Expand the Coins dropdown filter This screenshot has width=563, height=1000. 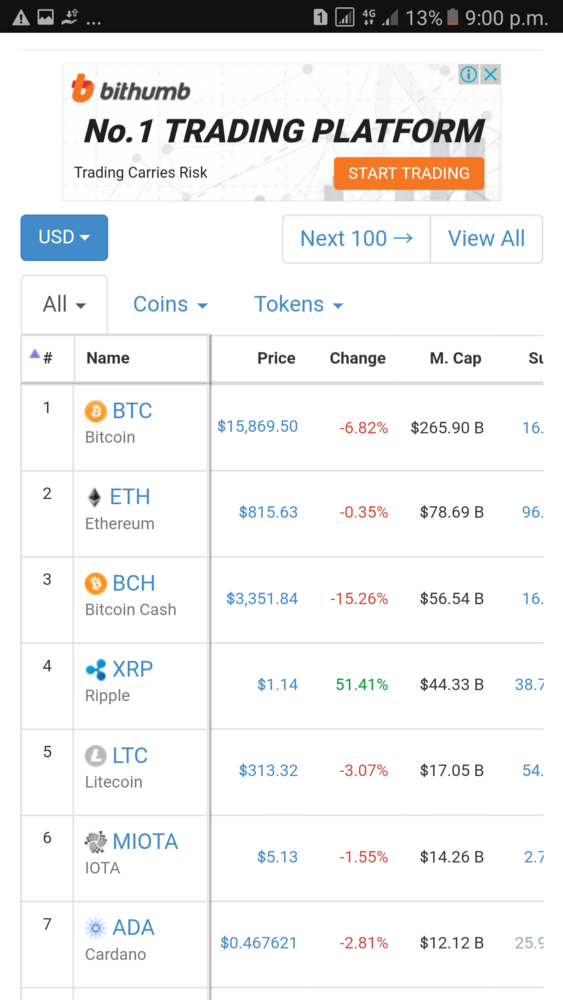pyautogui.click(x=170, y=304)
